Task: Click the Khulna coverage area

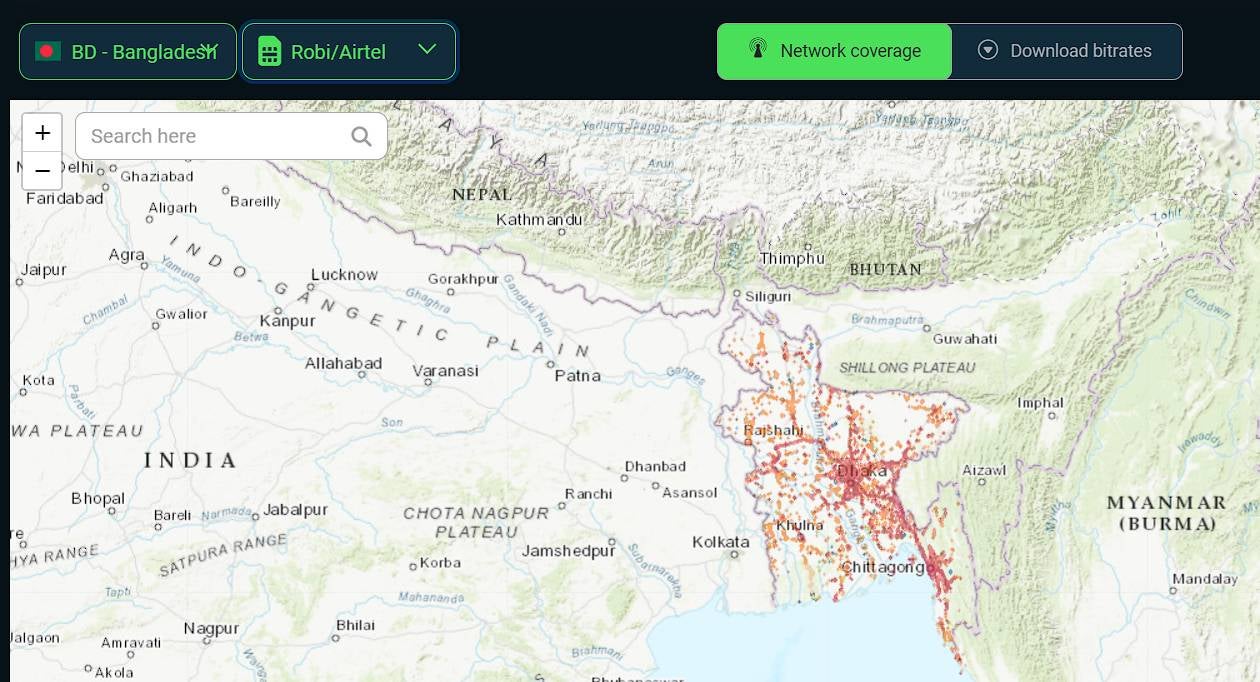Action: coord(799,525)
